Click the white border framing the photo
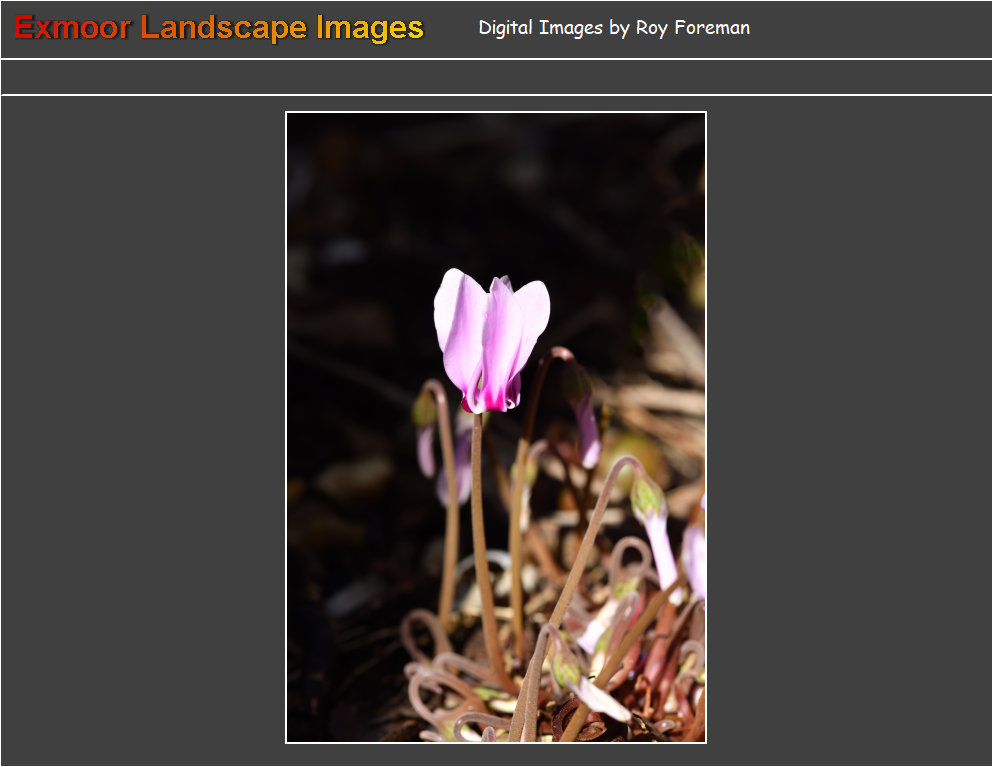Image resolution: width=993 pixels, height=767 pixels. pos(286,430)
